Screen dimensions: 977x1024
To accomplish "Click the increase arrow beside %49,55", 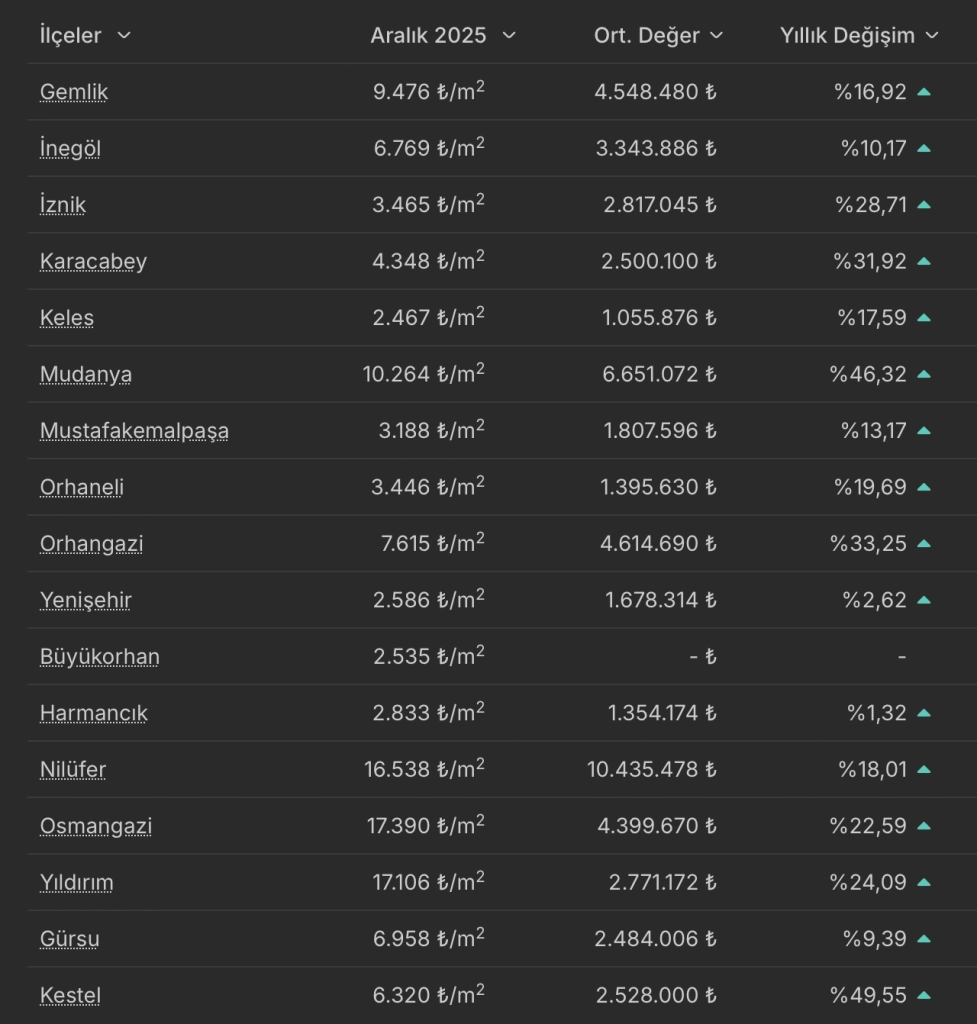I will [924, 996].
